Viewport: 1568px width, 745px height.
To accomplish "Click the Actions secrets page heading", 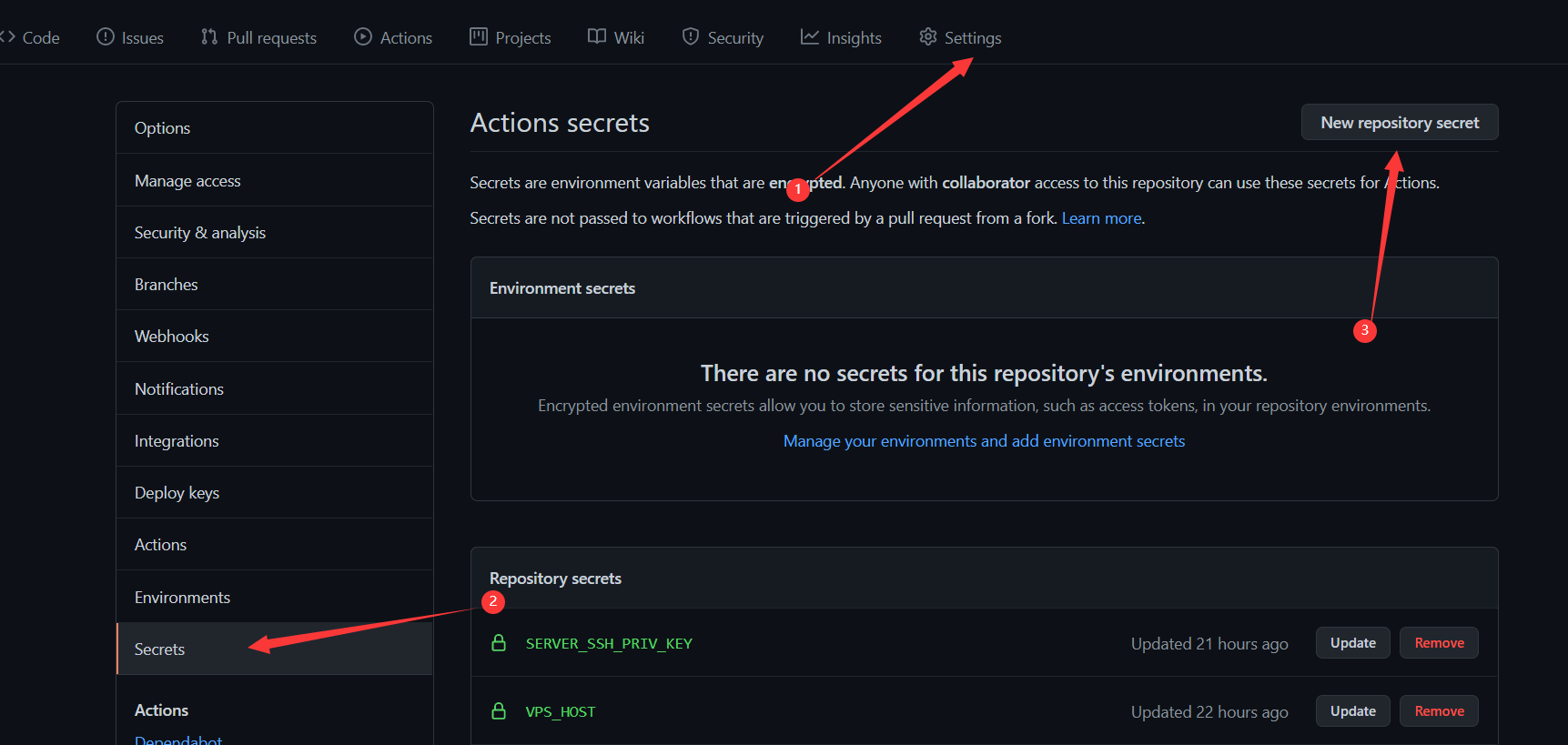I will pos(560,123).
